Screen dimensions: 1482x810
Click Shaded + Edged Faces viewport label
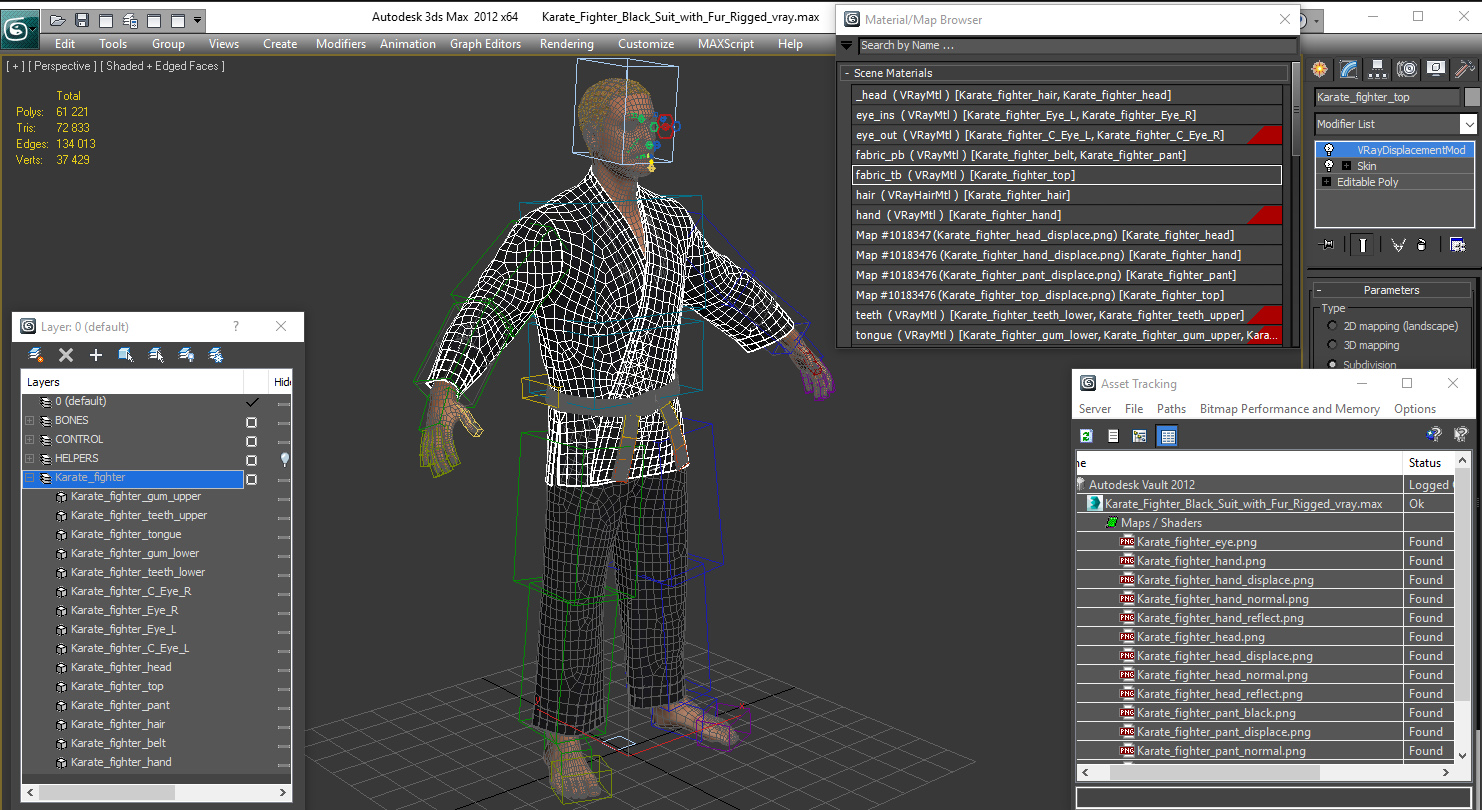(165, 66)
